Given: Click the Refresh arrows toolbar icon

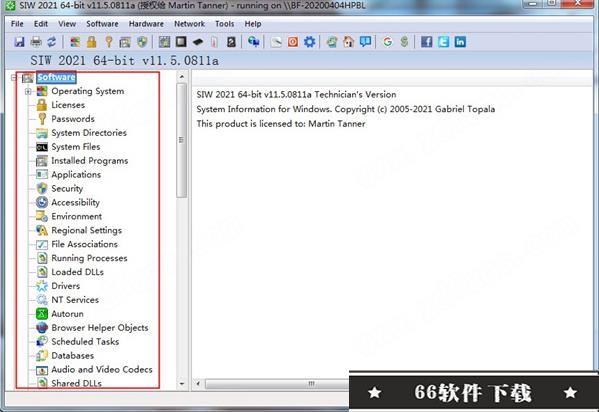Looking at the screenshot, I should 52,42.
